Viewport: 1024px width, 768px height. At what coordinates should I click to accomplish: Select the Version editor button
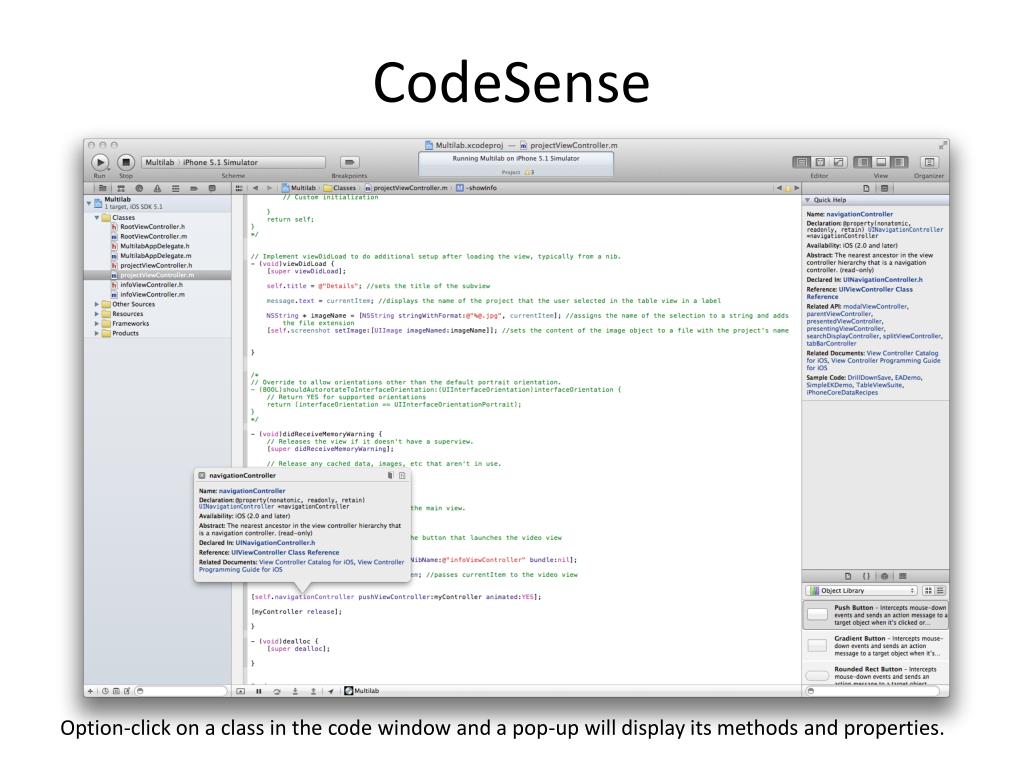[839, 162]
